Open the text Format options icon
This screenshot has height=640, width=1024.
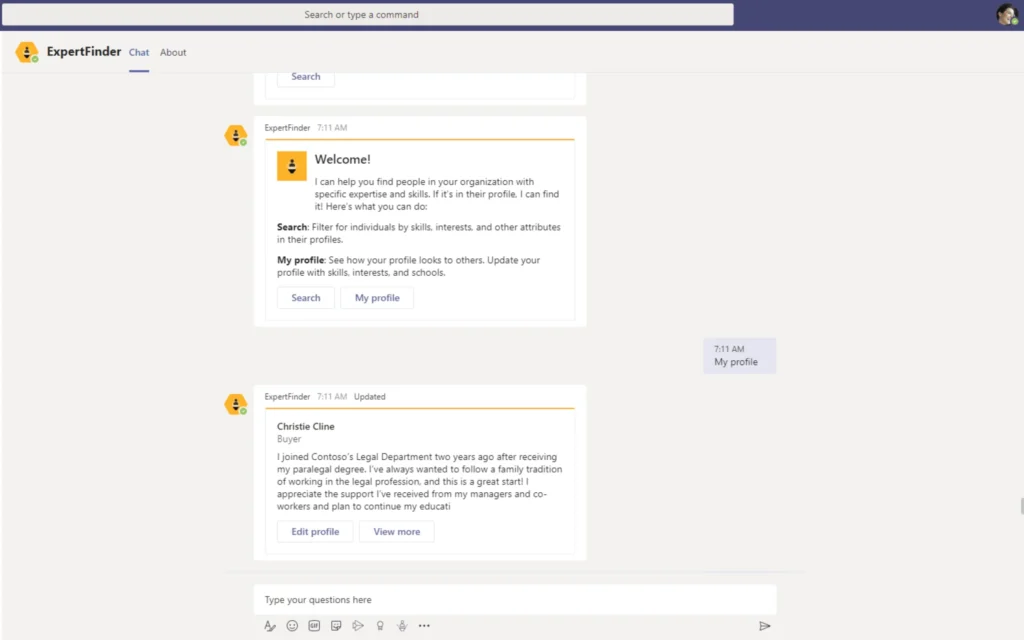coord(270,626)
